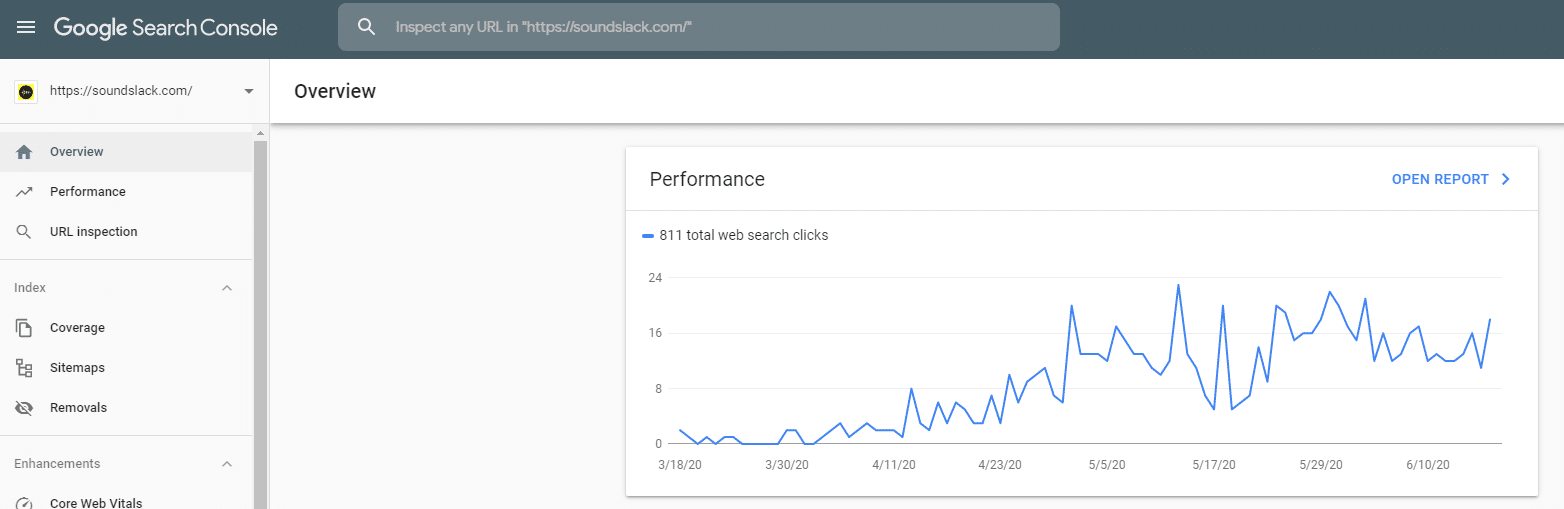The image size is (1564, 509).
Task: Click the Performance card title
Action: coord(707,180)
